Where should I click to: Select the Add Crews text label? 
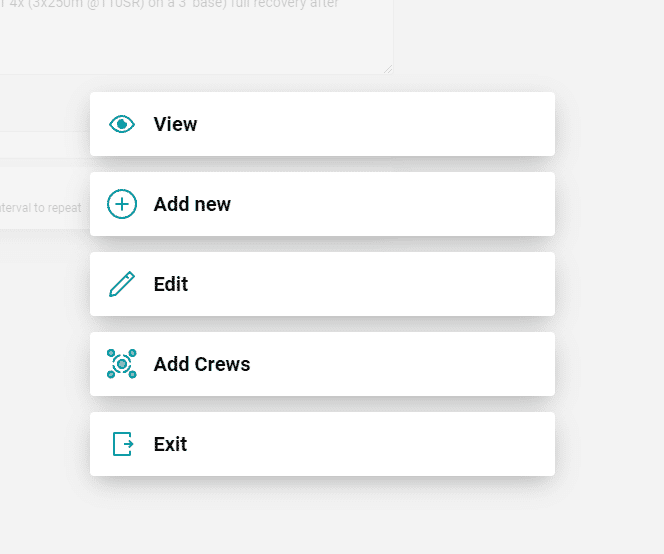pyautogui.click(x=202, y=364)
